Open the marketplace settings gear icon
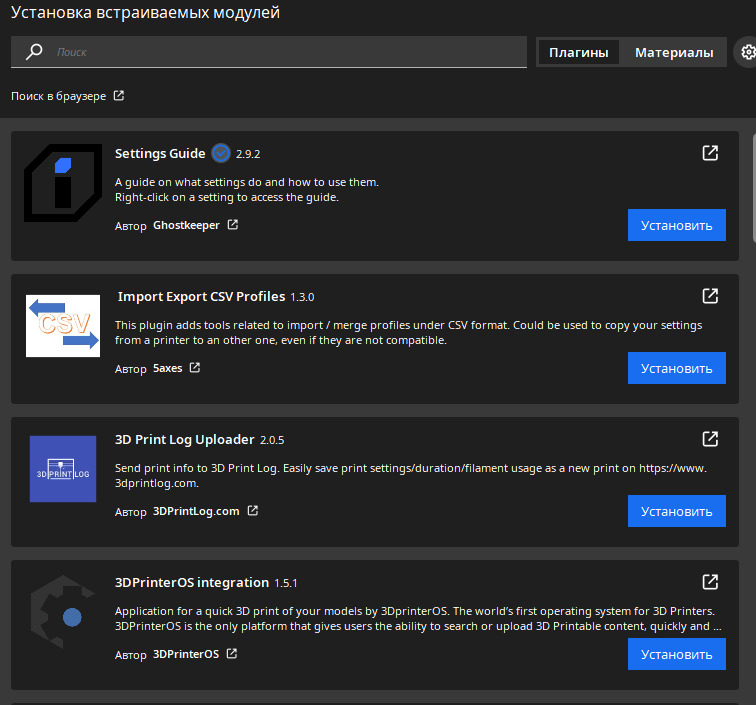The image size is (756, 705). pos(747,52)
